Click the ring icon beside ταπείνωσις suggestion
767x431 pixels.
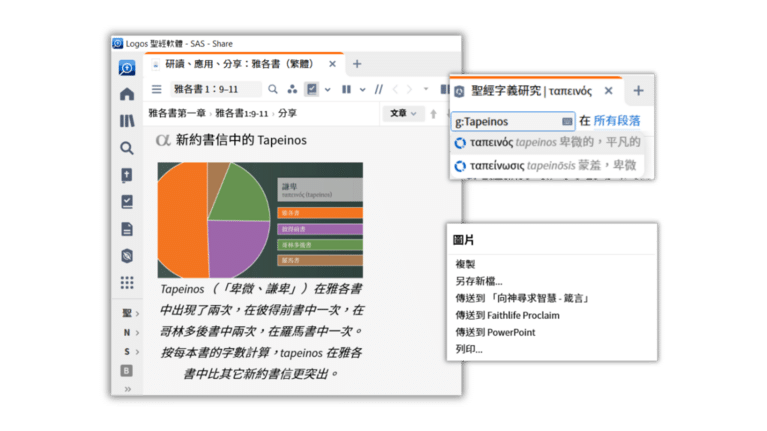click(460, 166)
